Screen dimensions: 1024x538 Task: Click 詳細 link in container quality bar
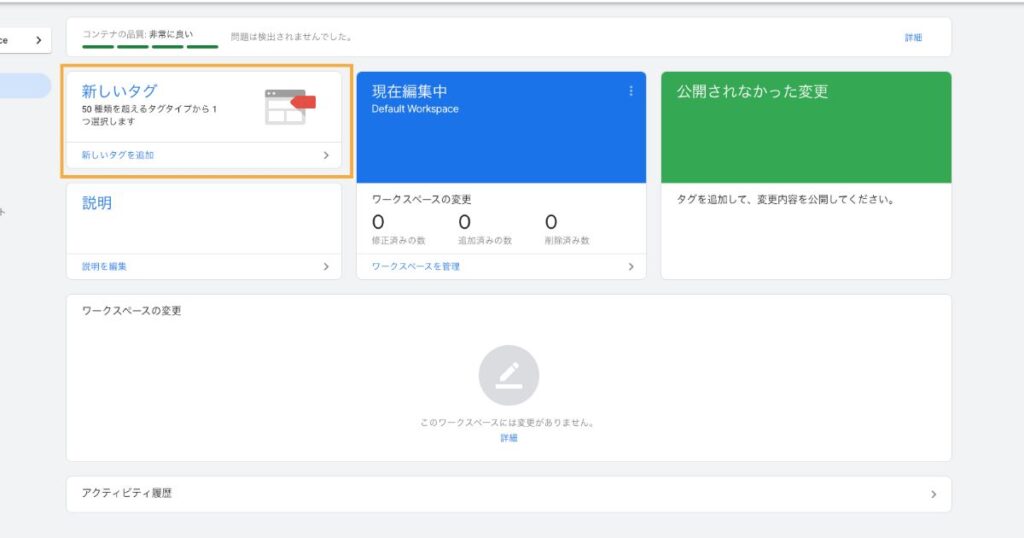pyautogui.click(x=913, y=38)
